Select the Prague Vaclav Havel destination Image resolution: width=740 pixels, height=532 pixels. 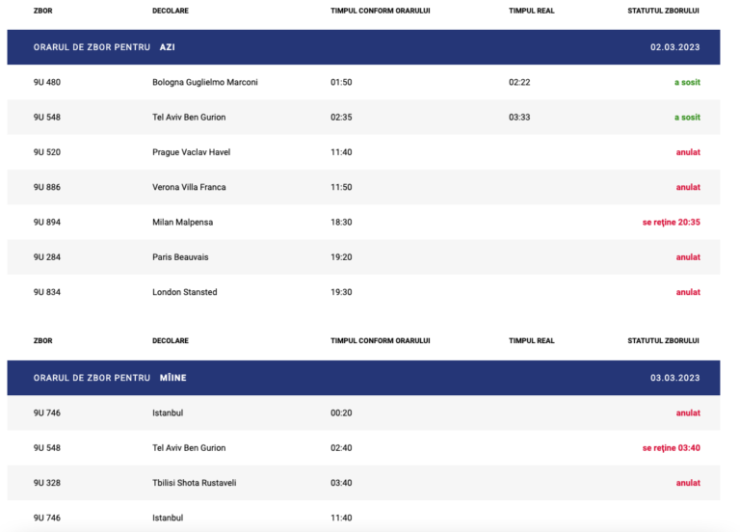click(x=189, y=152)
